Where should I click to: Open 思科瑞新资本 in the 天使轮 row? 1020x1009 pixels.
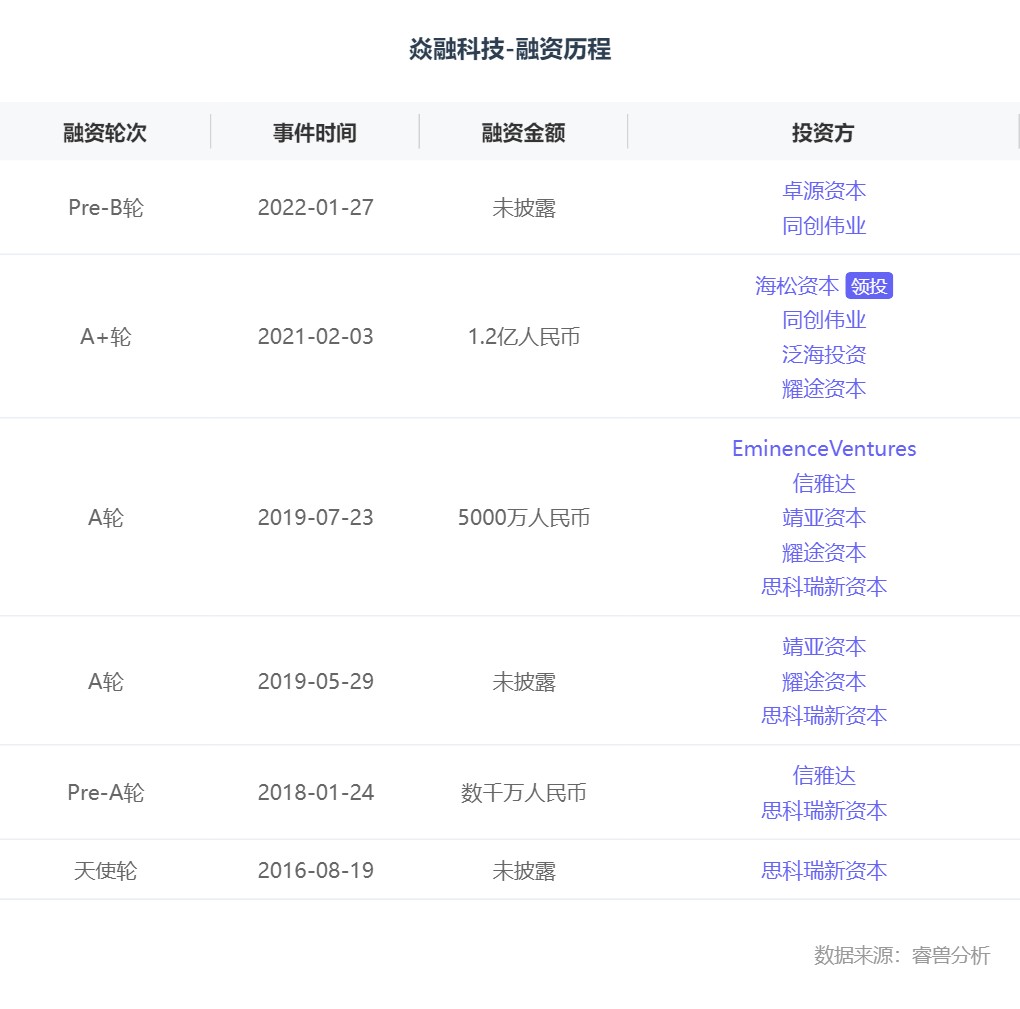pyautogui.click(x=823, y=871)
